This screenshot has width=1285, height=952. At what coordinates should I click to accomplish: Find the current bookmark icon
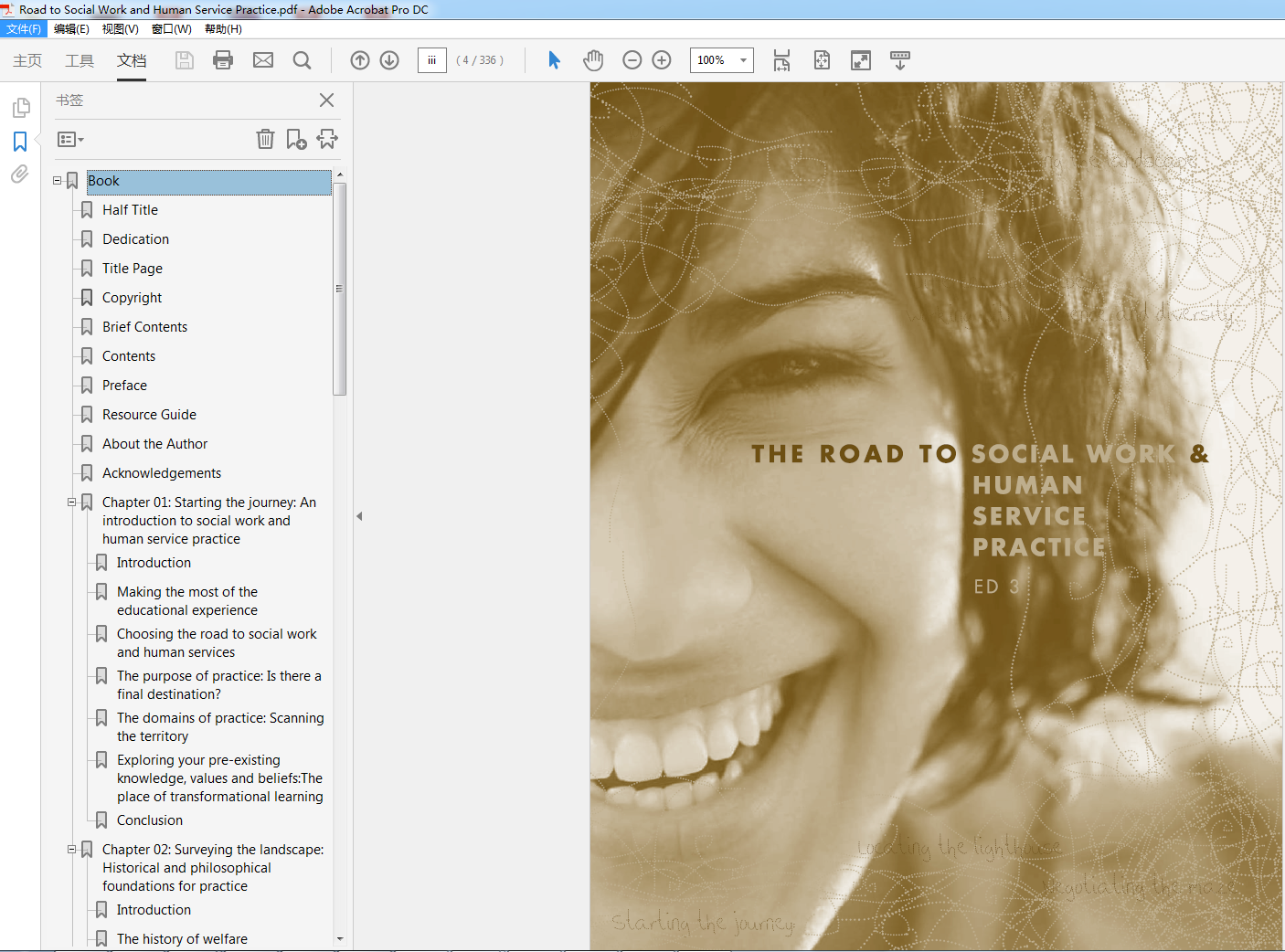[x=327, y=139]
